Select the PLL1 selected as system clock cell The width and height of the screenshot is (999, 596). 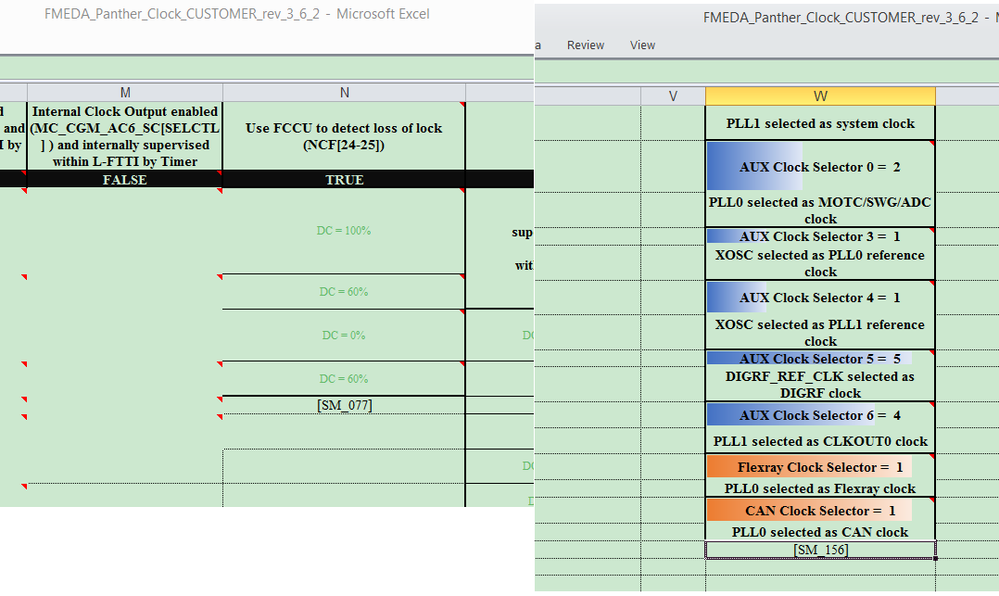(820, 122)
